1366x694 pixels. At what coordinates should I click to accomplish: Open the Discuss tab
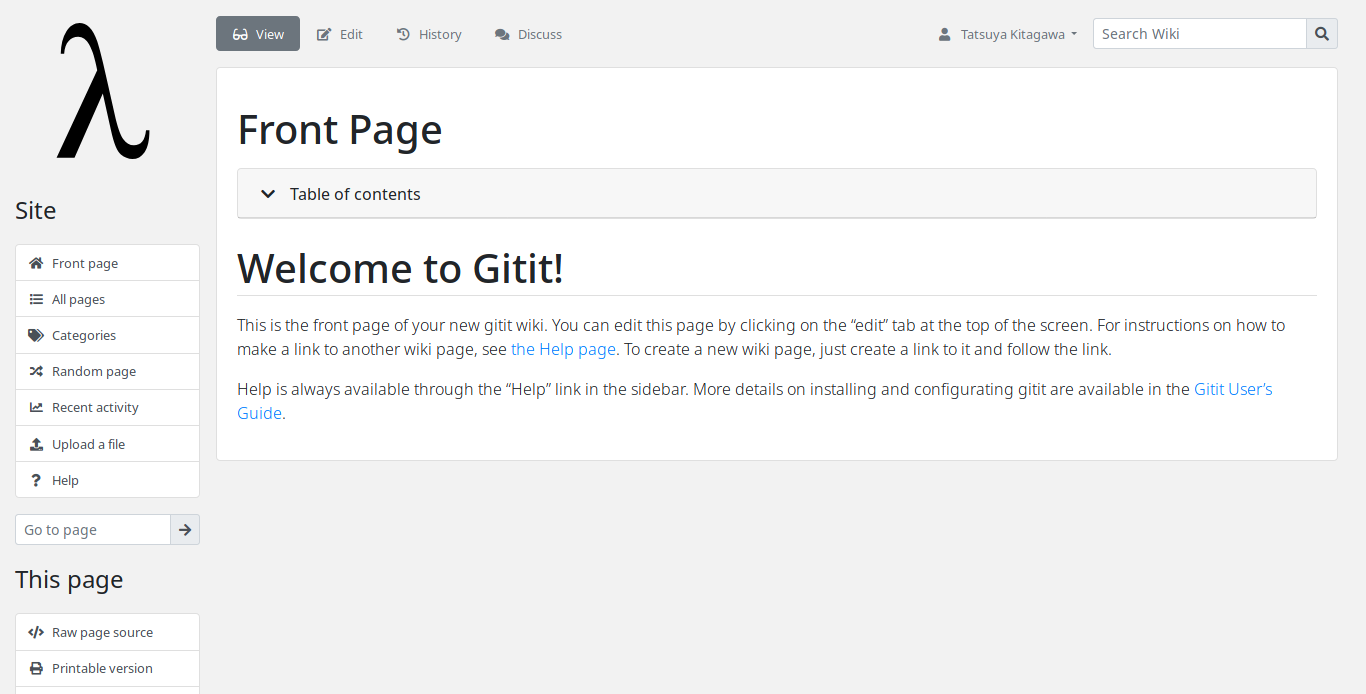pyautogui.click(x=528, y=34)
